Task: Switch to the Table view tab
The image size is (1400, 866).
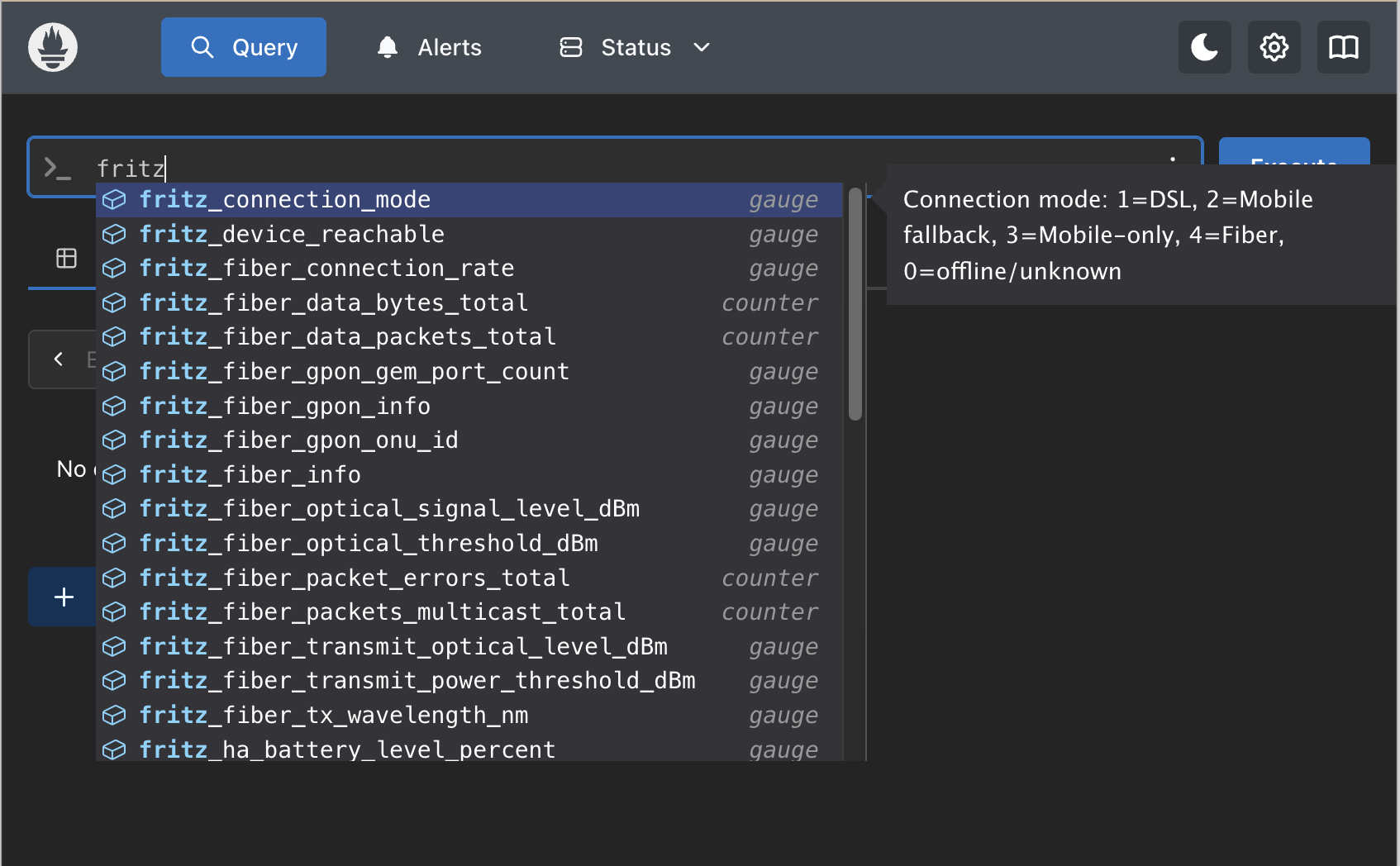Action: (66, 259)
